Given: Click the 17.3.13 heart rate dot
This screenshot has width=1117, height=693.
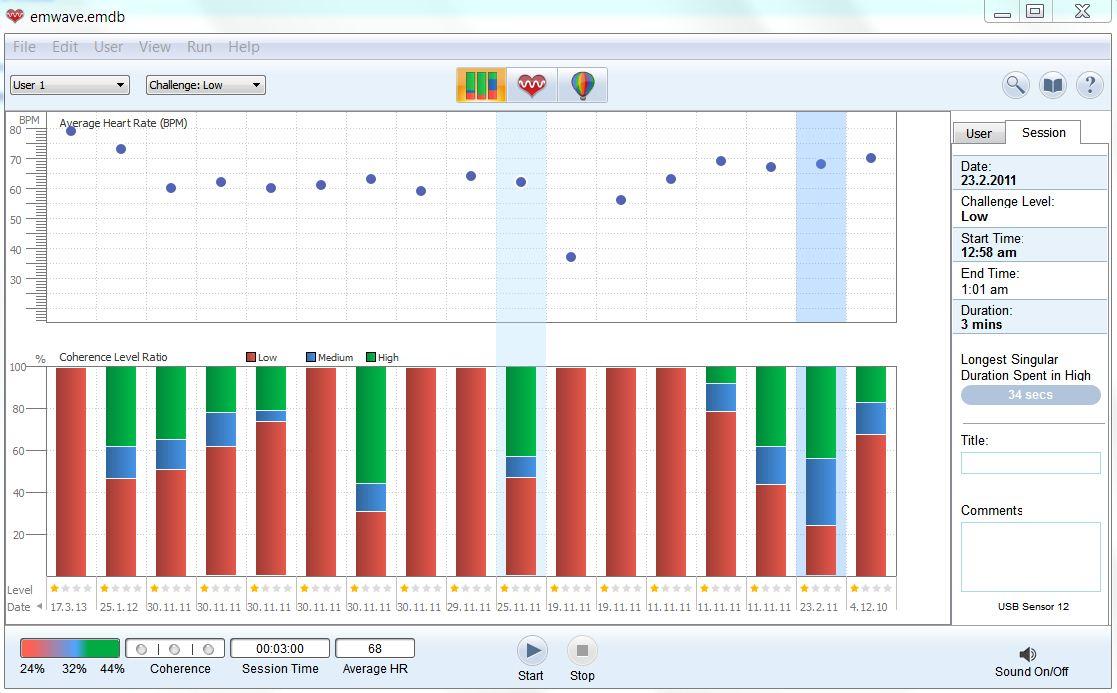Looking at the screenshot, I should click(71, 131).
